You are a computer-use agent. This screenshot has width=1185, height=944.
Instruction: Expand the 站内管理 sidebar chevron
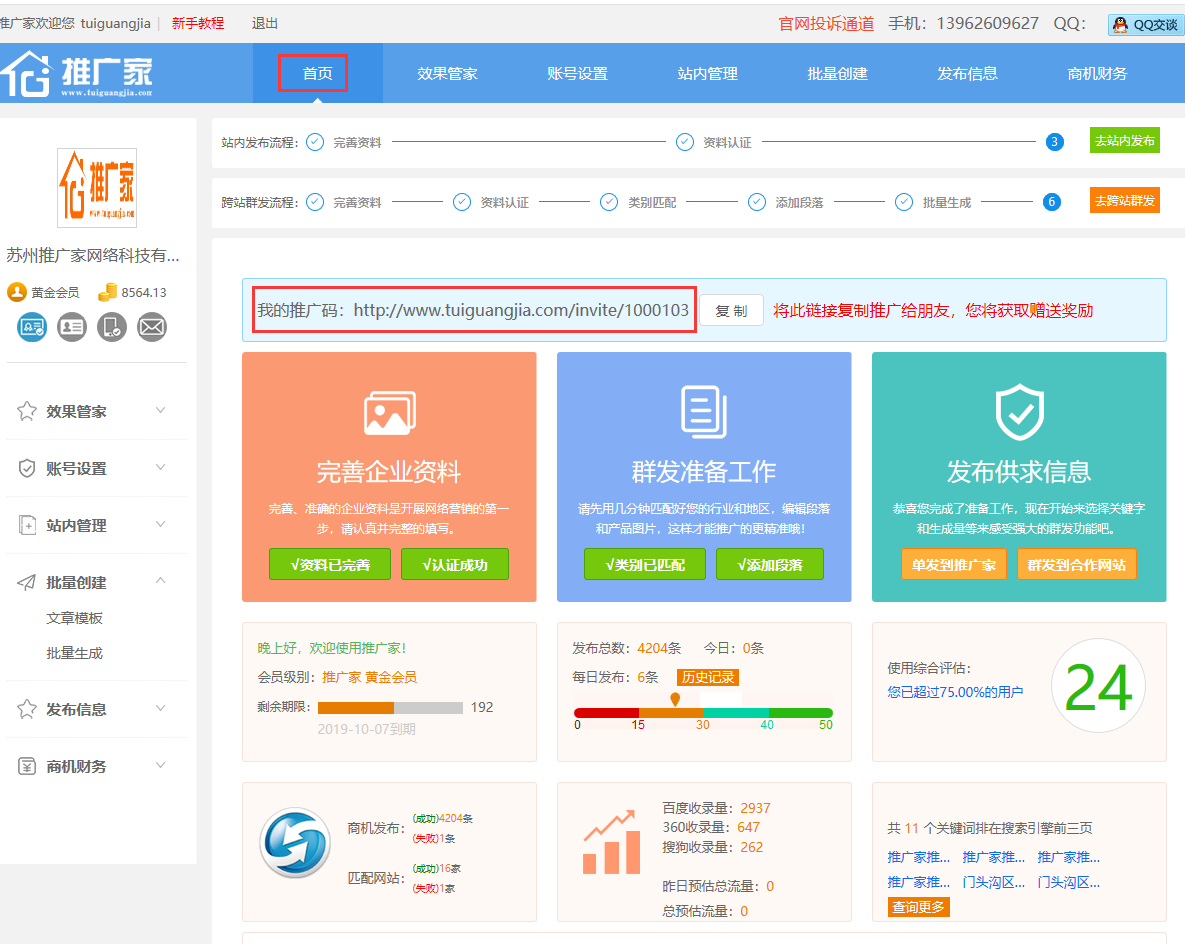click(160, 524)
